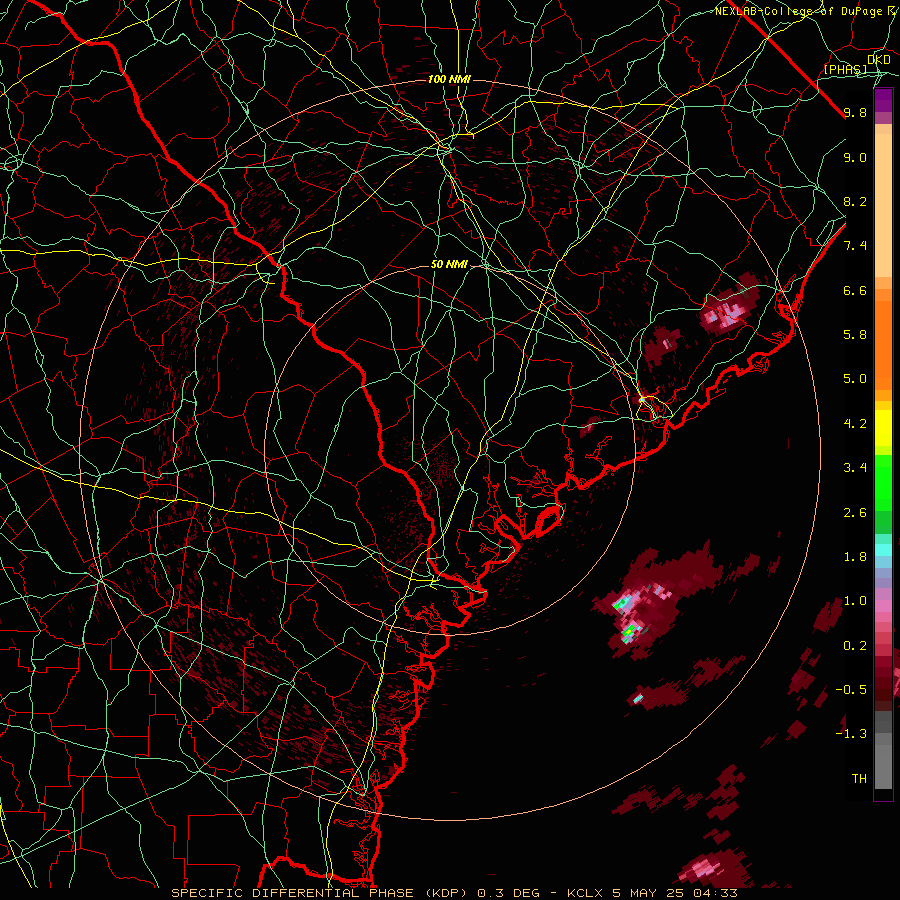Pick the bright yellow legend color band

tap(883, 428)
